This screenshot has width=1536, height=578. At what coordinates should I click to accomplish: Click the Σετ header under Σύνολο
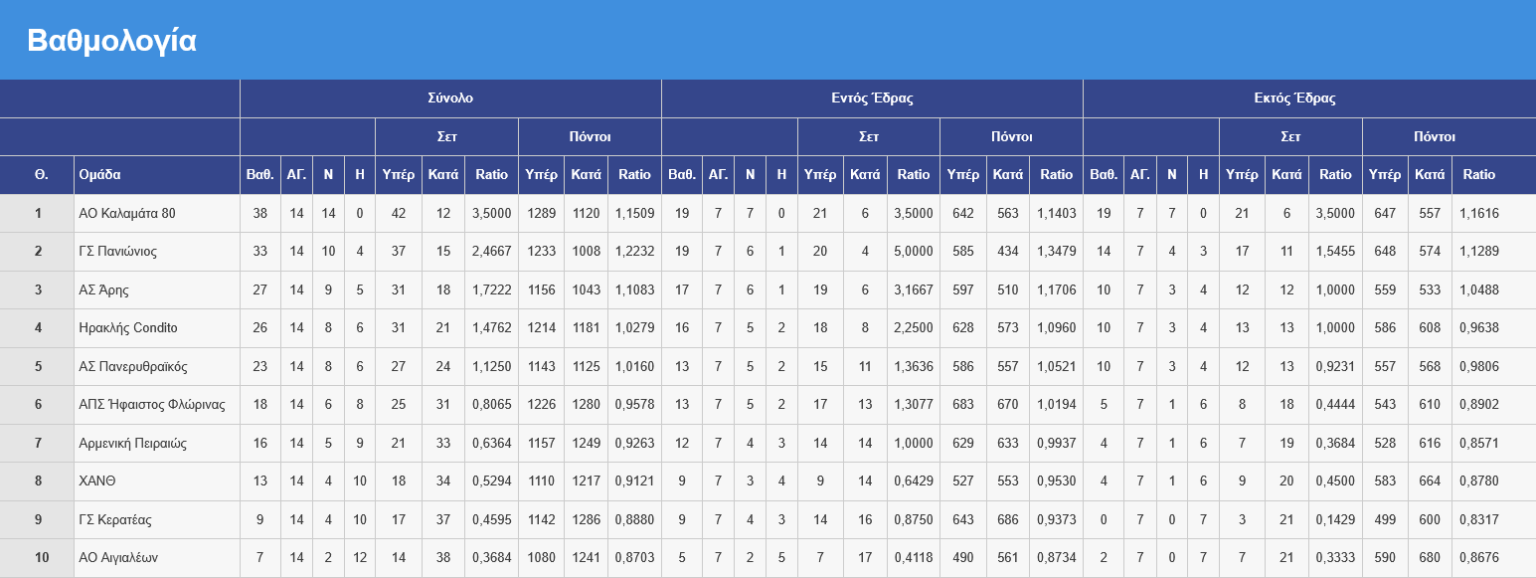pyautogui.click(x=447, y=137)
